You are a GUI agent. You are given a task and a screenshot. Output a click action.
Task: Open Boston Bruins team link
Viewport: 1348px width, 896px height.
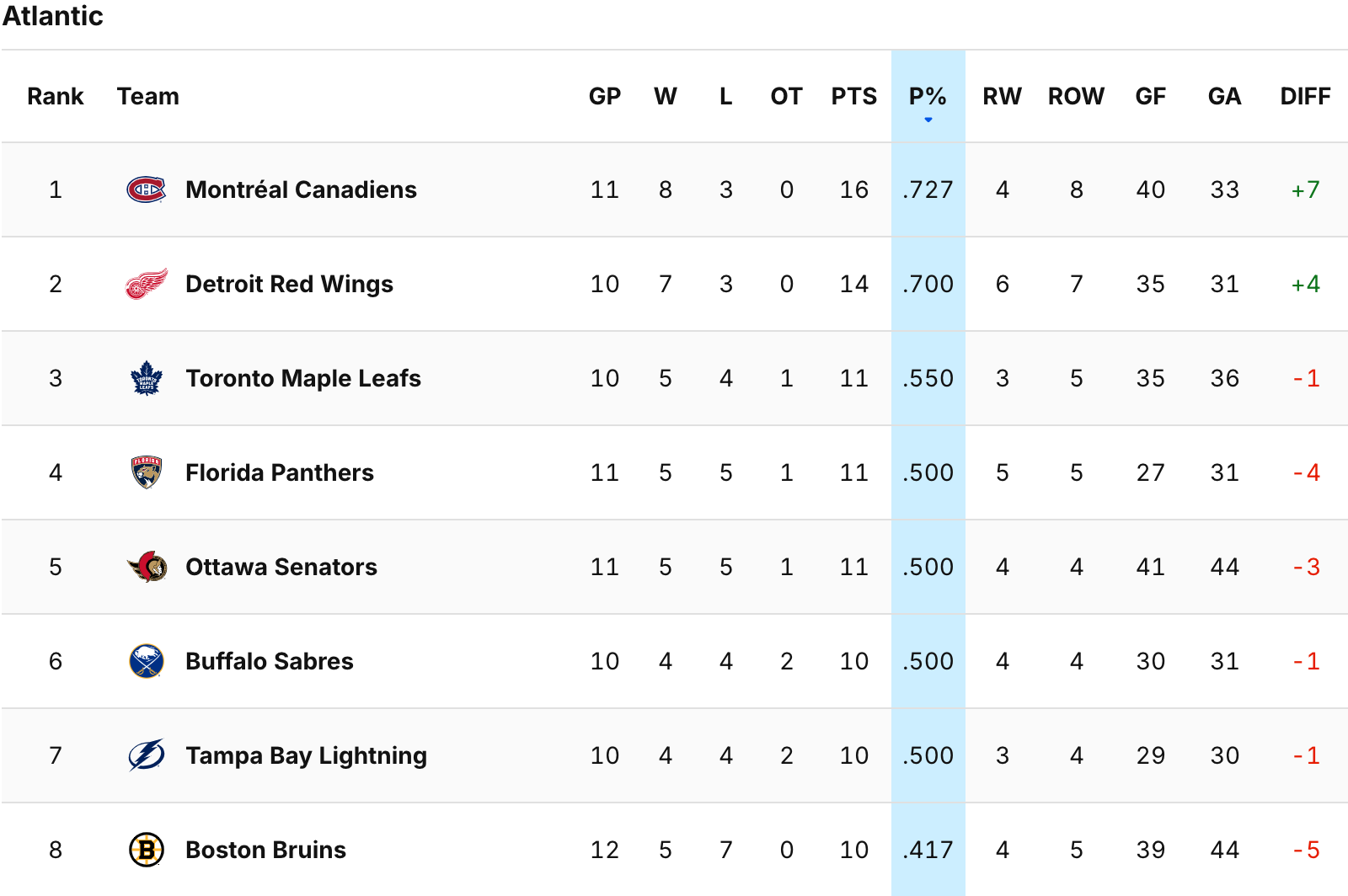click(265, 851)
